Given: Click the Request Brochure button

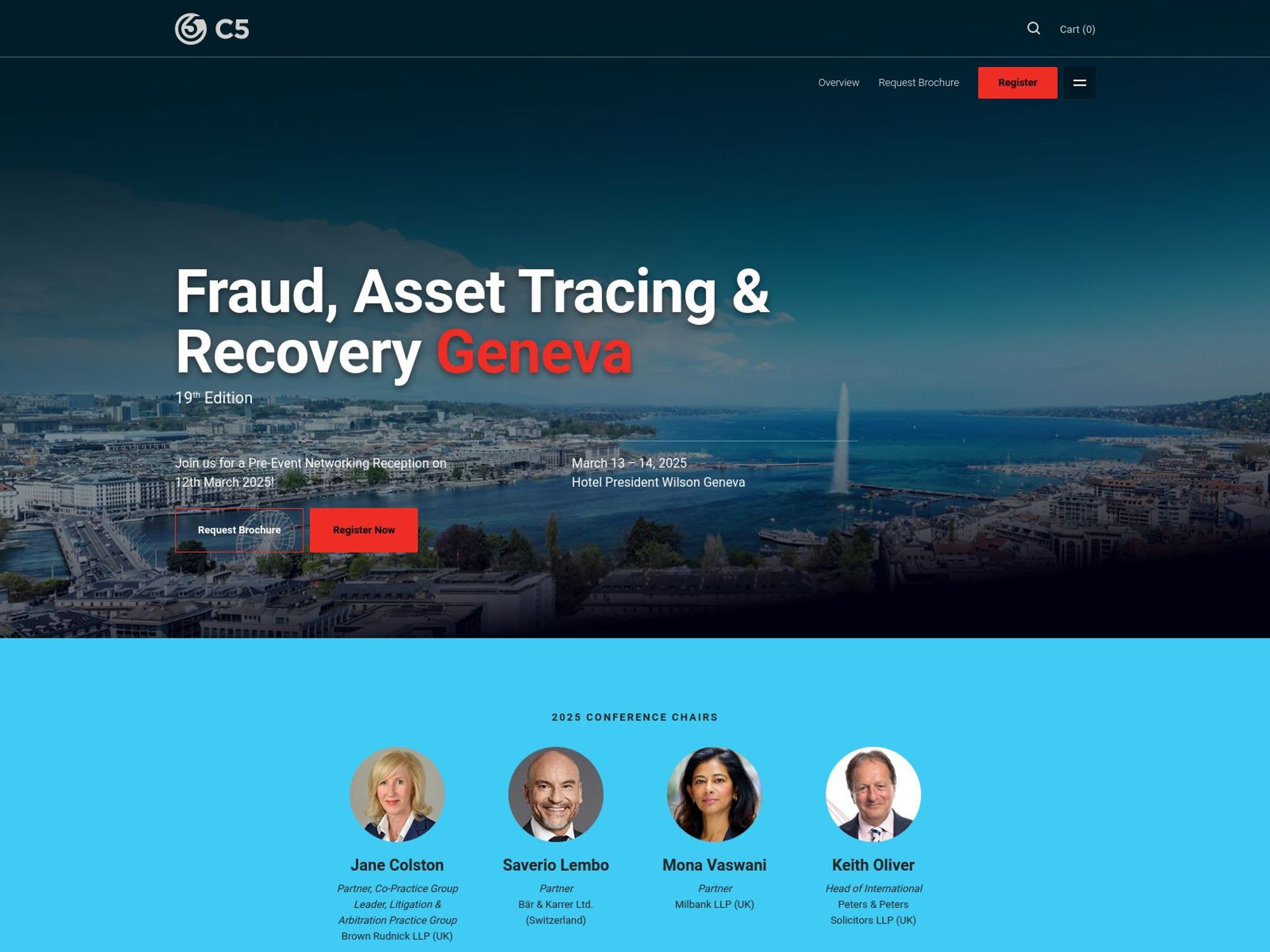Looking at the screenshot, I should tap(239, 529).
